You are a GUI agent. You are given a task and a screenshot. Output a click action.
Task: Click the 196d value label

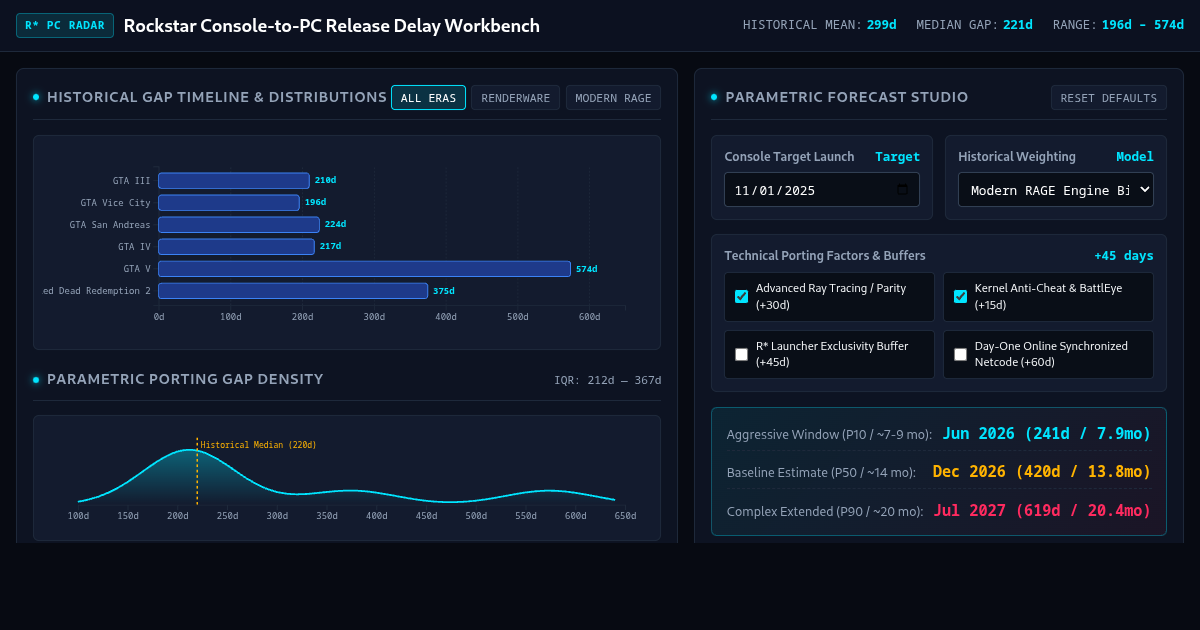pos(315,203)
